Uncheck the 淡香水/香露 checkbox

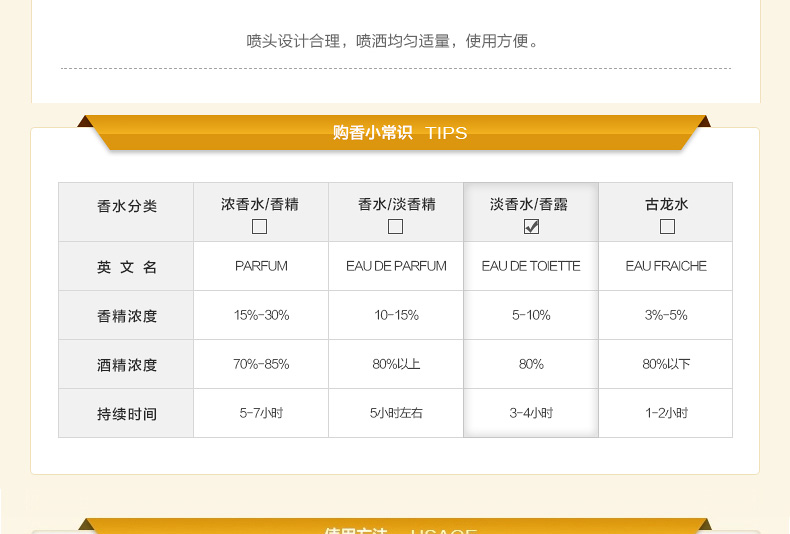coord(531,227)
